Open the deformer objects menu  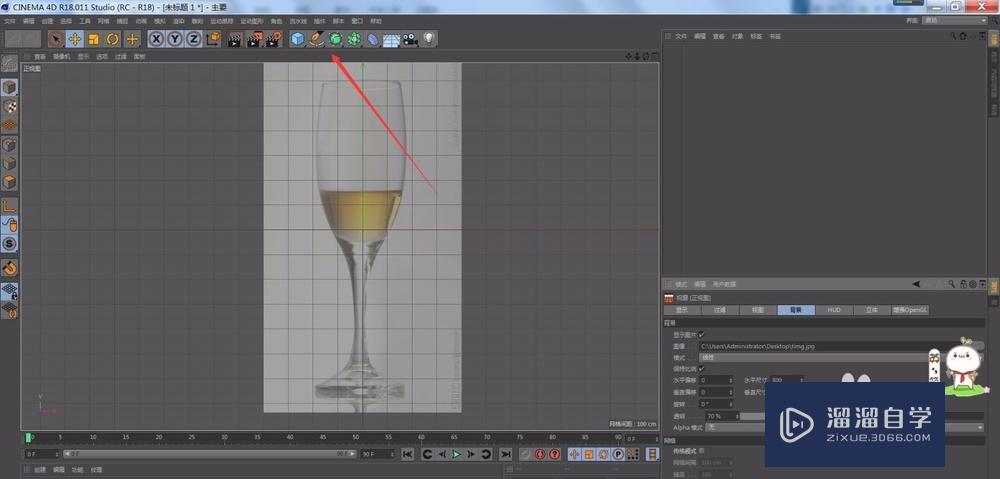pyautogui.click(x=372, y=39)
